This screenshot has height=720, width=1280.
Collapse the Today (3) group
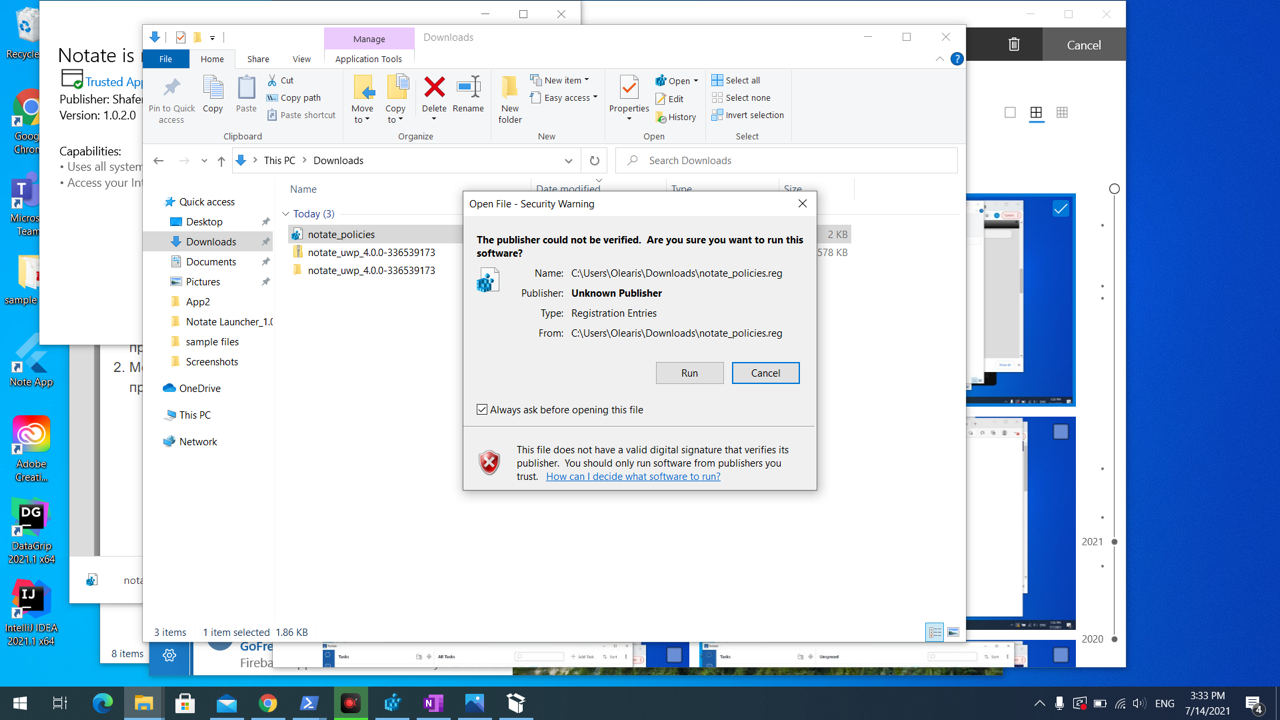point(286,214)
